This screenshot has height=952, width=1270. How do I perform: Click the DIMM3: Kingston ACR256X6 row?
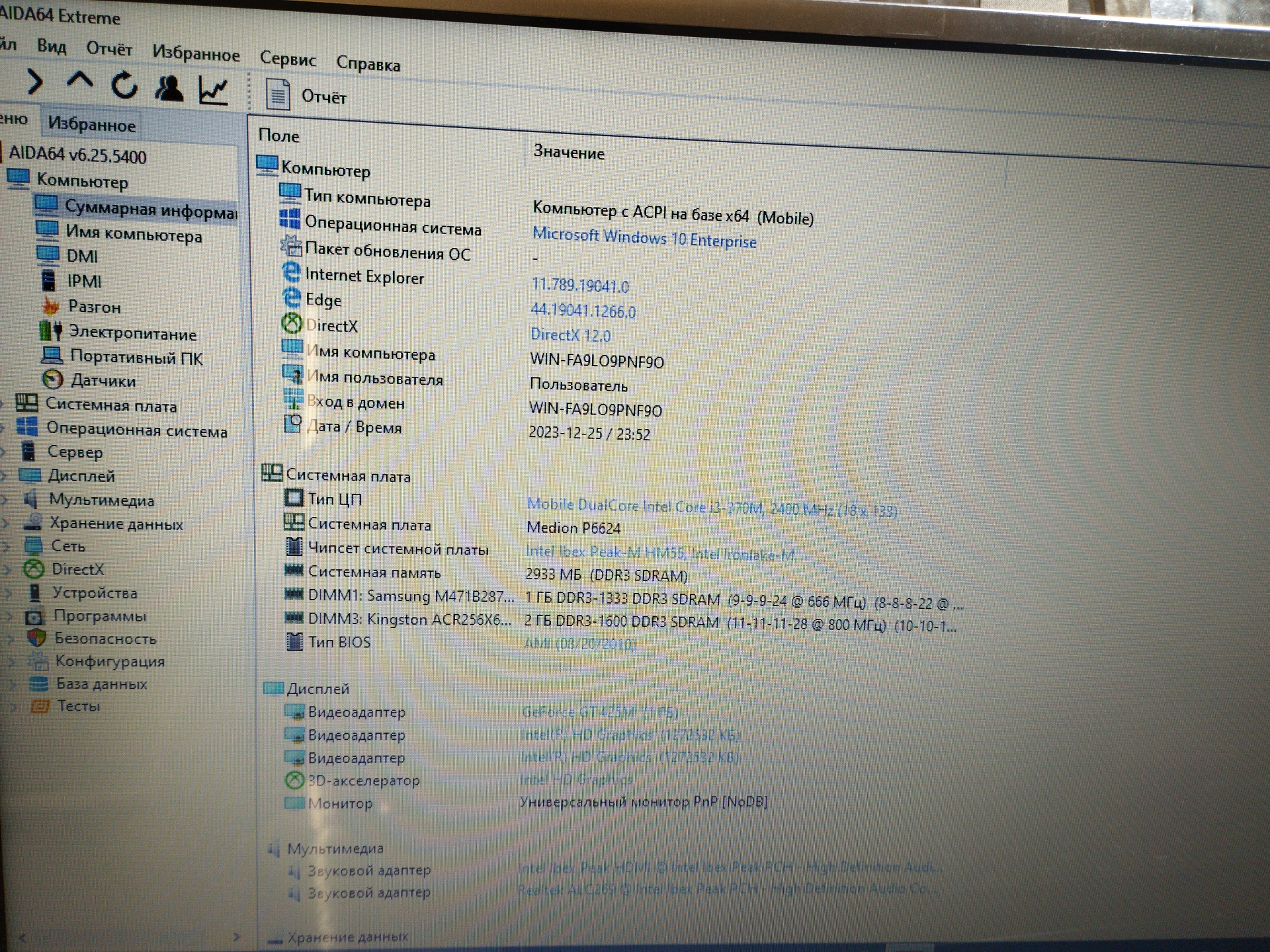coord(622,621)
